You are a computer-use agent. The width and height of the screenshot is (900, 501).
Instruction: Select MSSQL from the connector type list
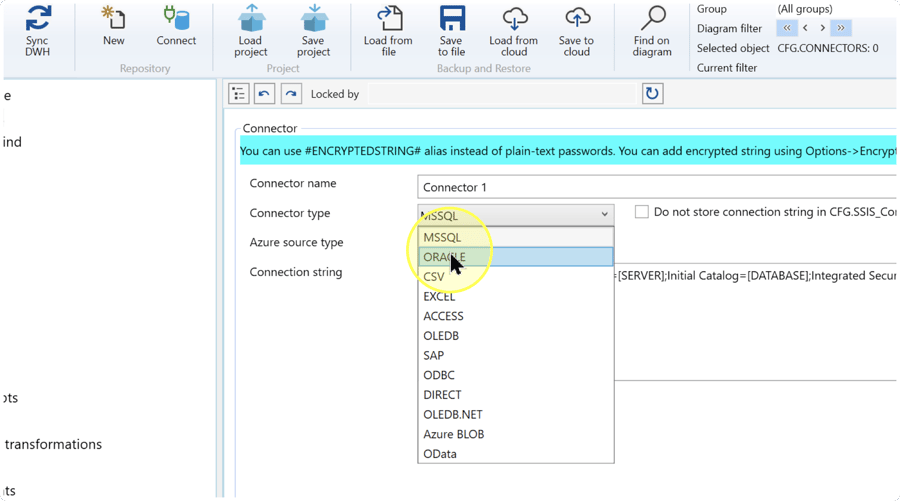pos(515,237)
